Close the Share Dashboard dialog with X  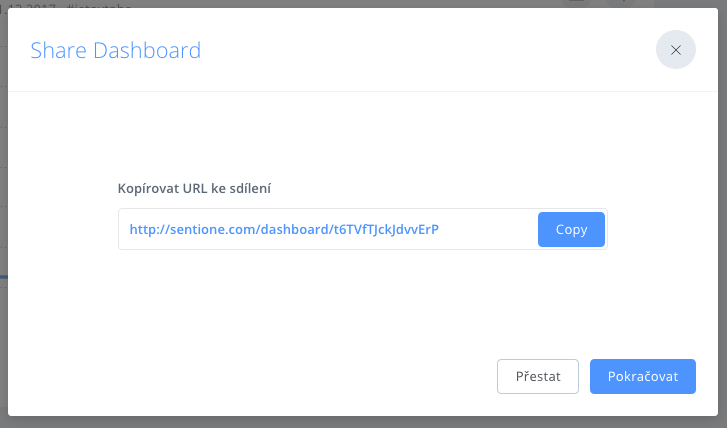676,50
